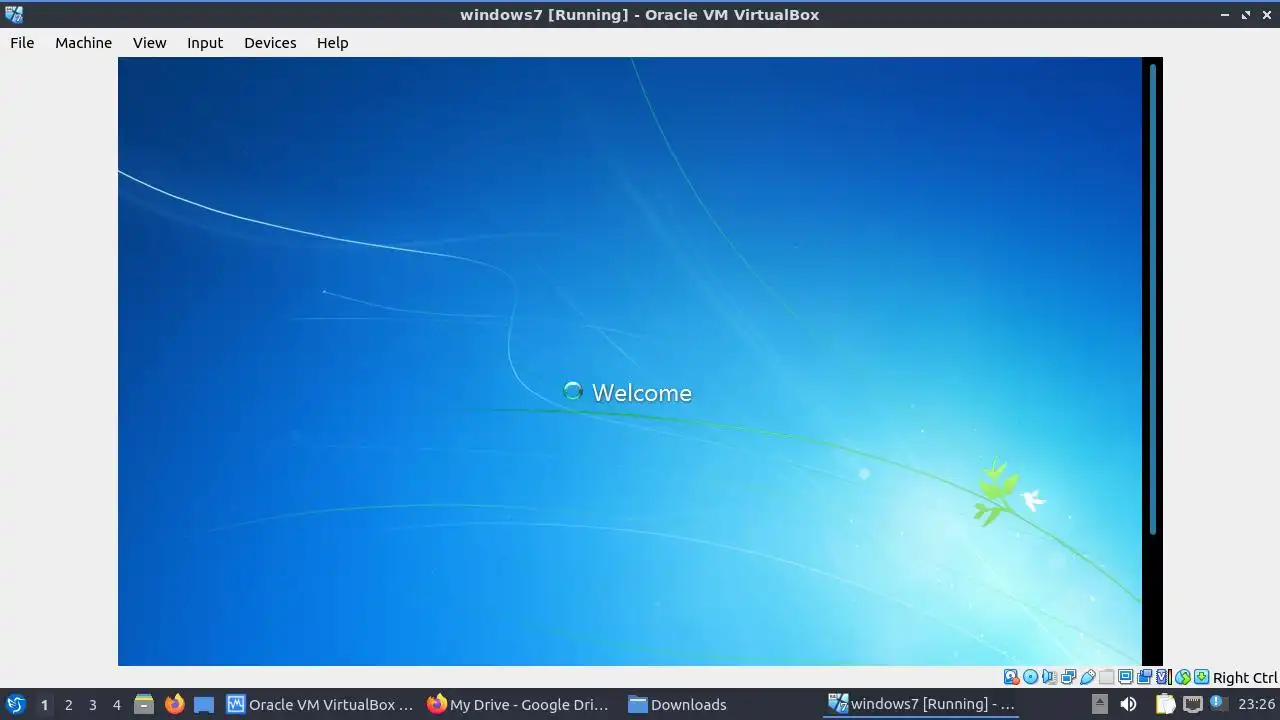The width and height of the screenshot is (1280, 720).
Task: Open the Input menu
Action: point(205,43)
